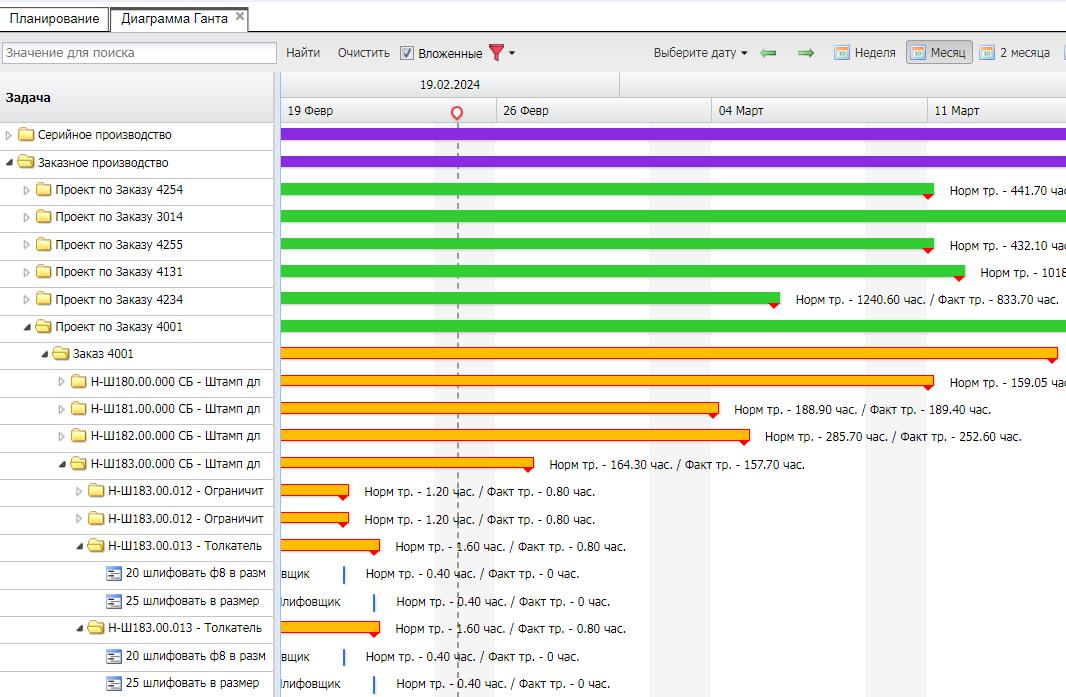Click the orange Заказ 4001 Gantt bar
The width and height of the screenshot is (1066, 697).
coord(669,354)
